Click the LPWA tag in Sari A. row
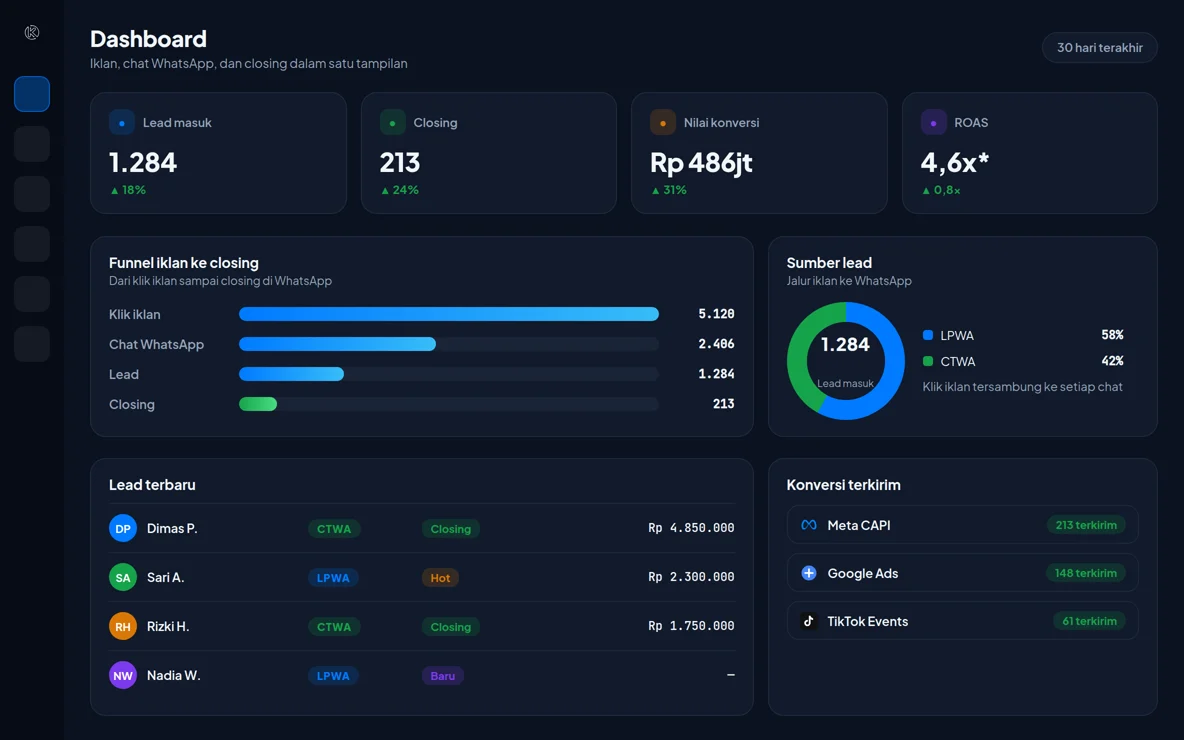This screenshot has width=1184, height=740. (333, 578)
